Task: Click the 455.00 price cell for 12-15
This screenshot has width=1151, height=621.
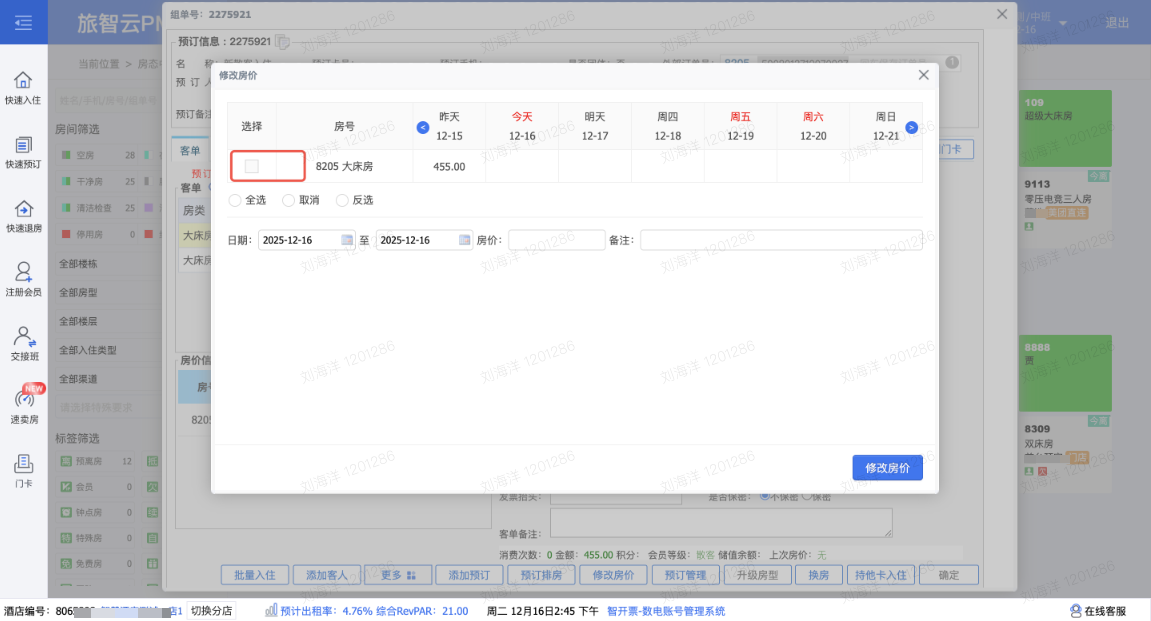Action: [x=449, y=167]
